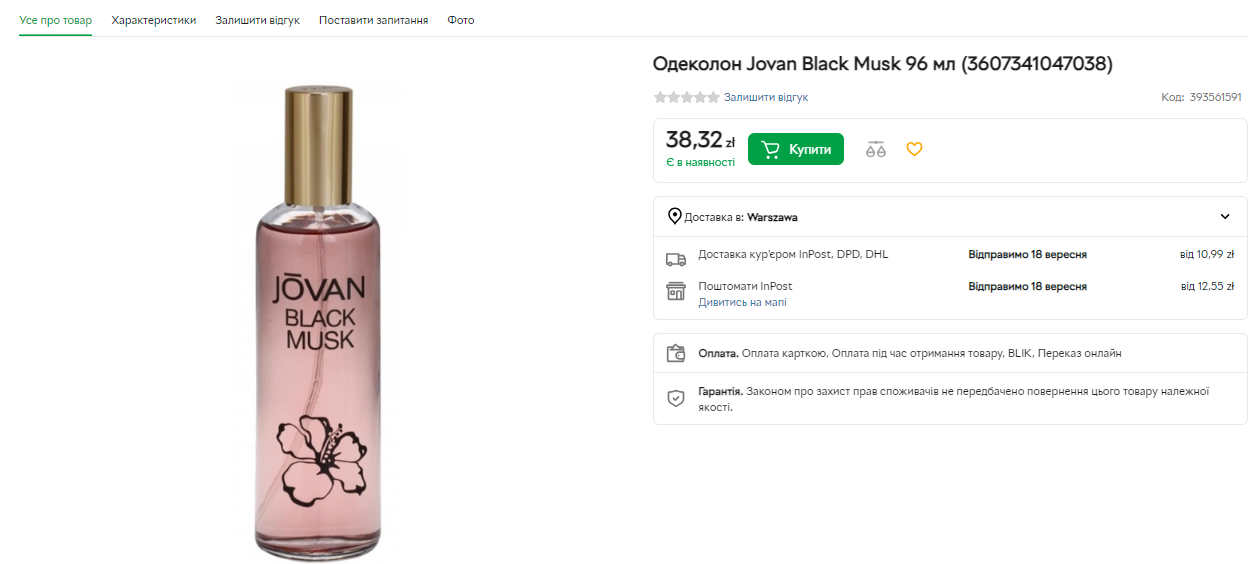The image size is (1257, 564).
Task: Open the Усе про товар tab
Action: coord(55,20)
